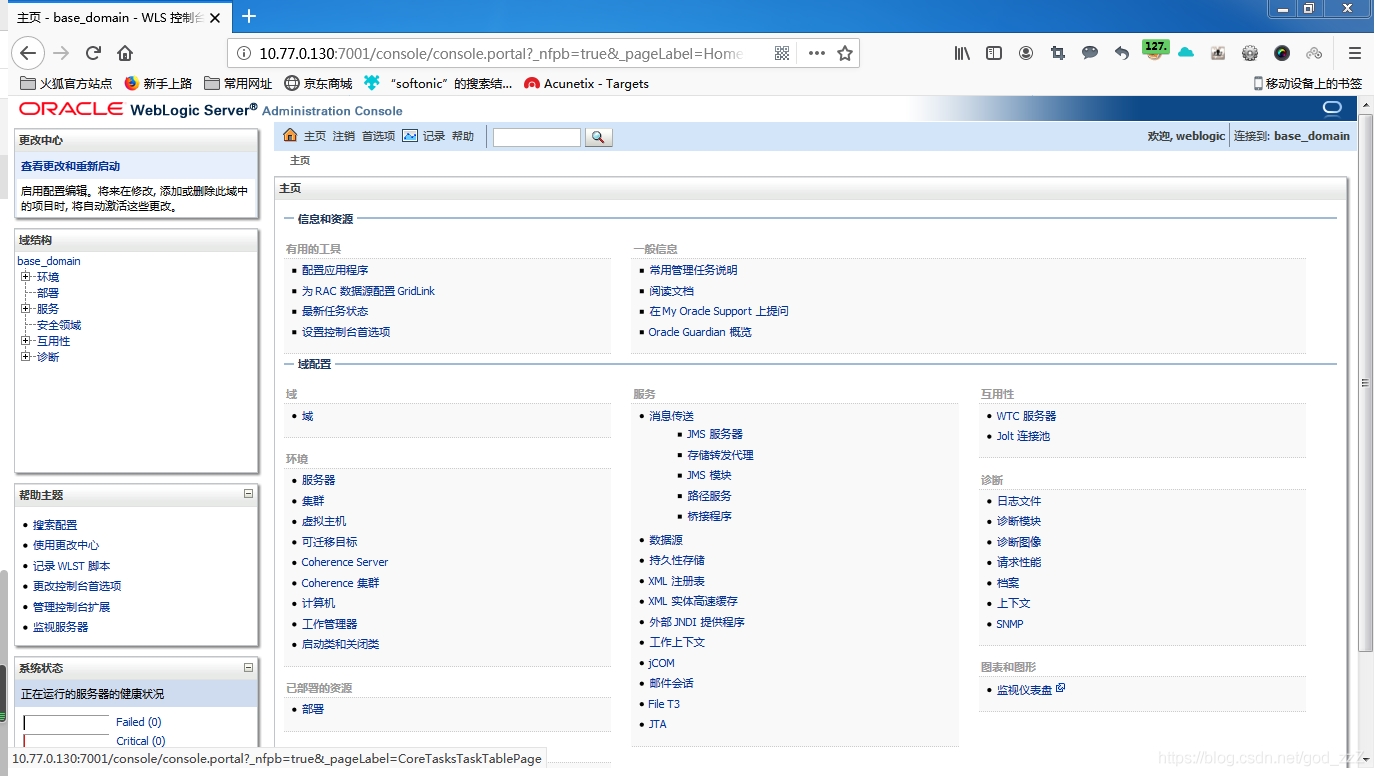
Task: Click the undo arrow toolbar icon
Action: pos(1122,53)
